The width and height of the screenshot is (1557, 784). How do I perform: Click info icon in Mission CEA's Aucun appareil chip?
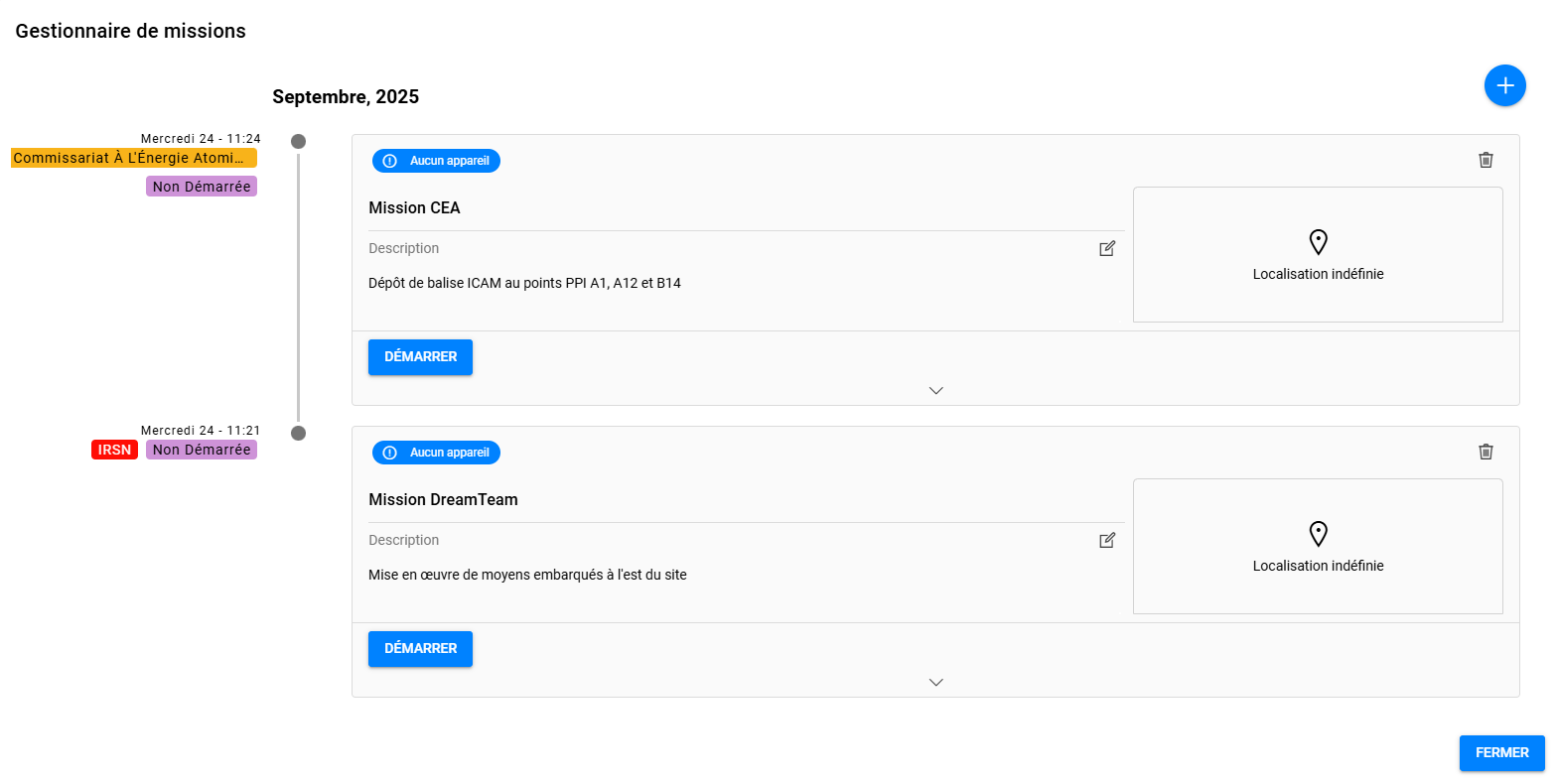390,161
